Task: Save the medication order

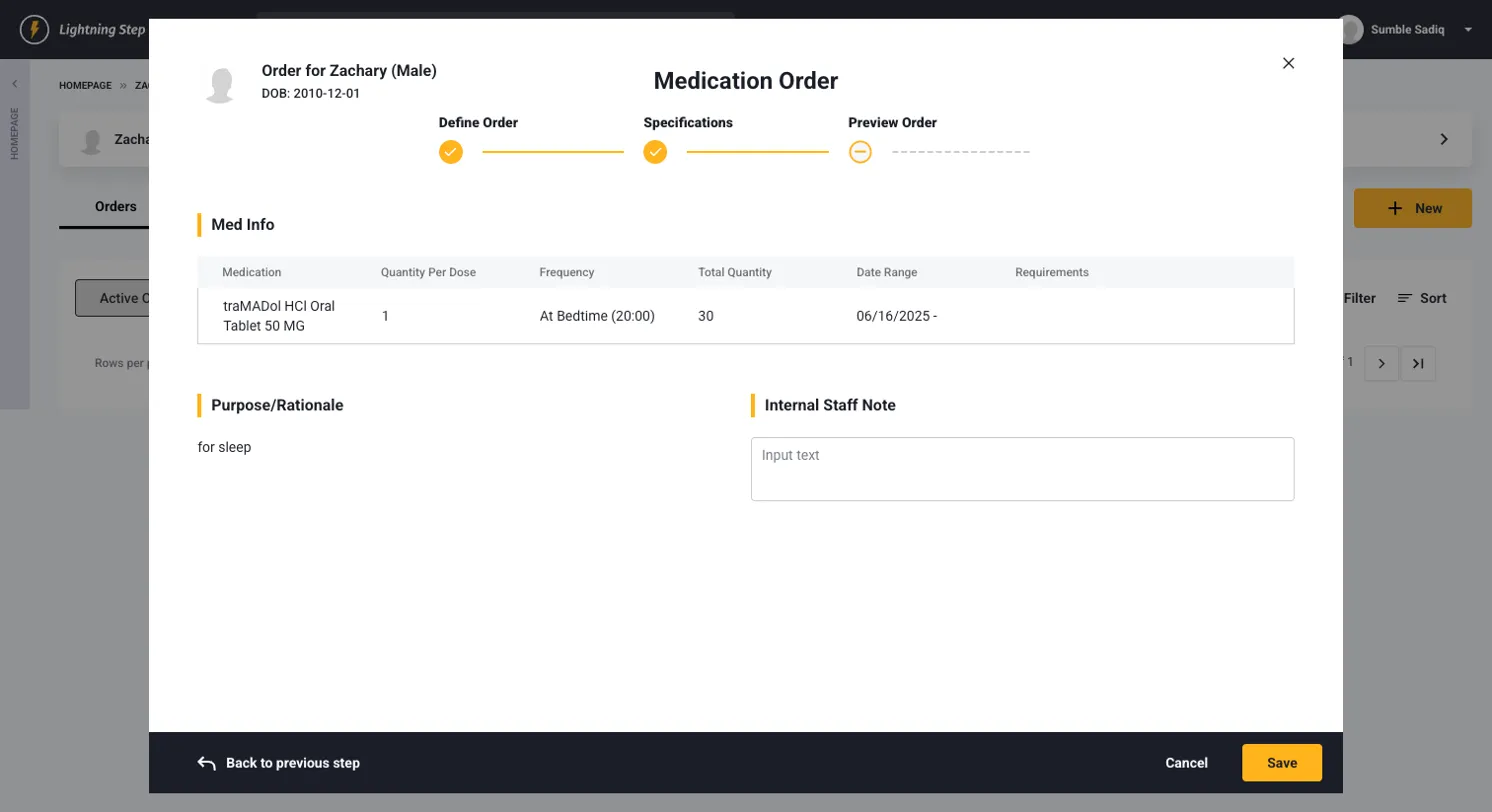Action: point(1281,763)
